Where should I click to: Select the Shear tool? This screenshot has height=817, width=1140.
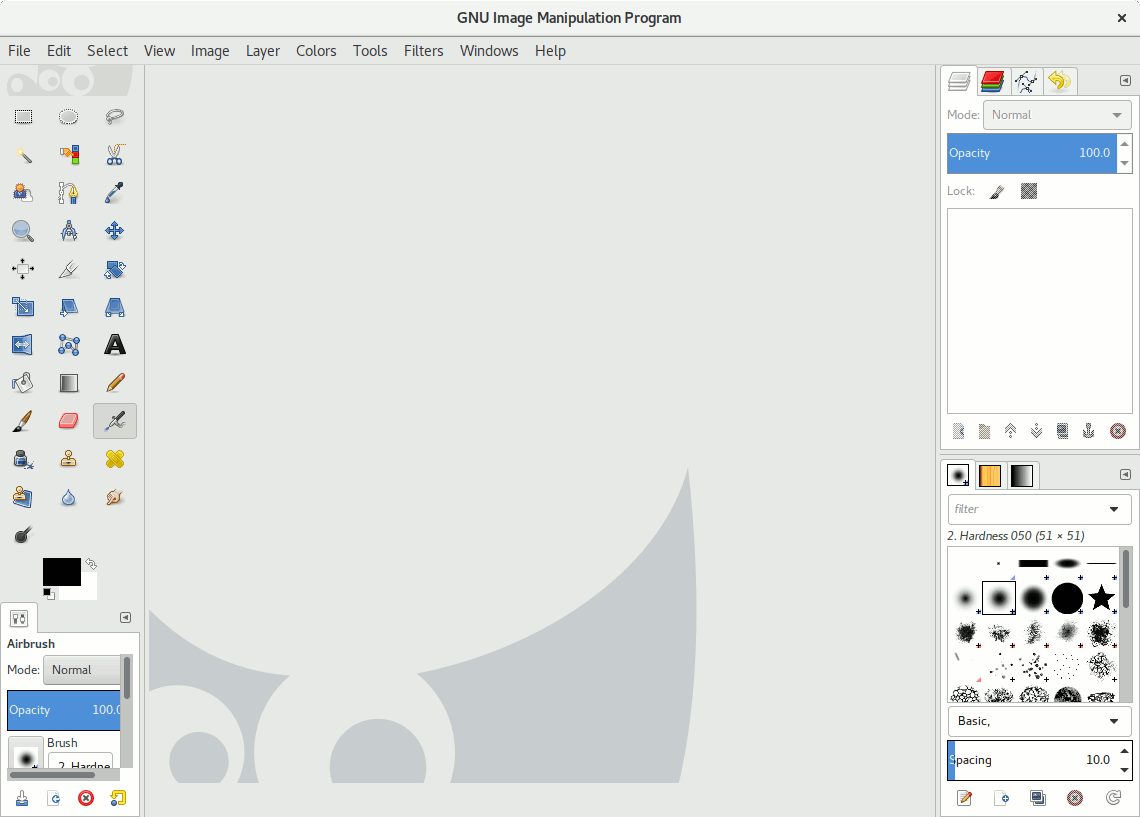coord(68,307)
